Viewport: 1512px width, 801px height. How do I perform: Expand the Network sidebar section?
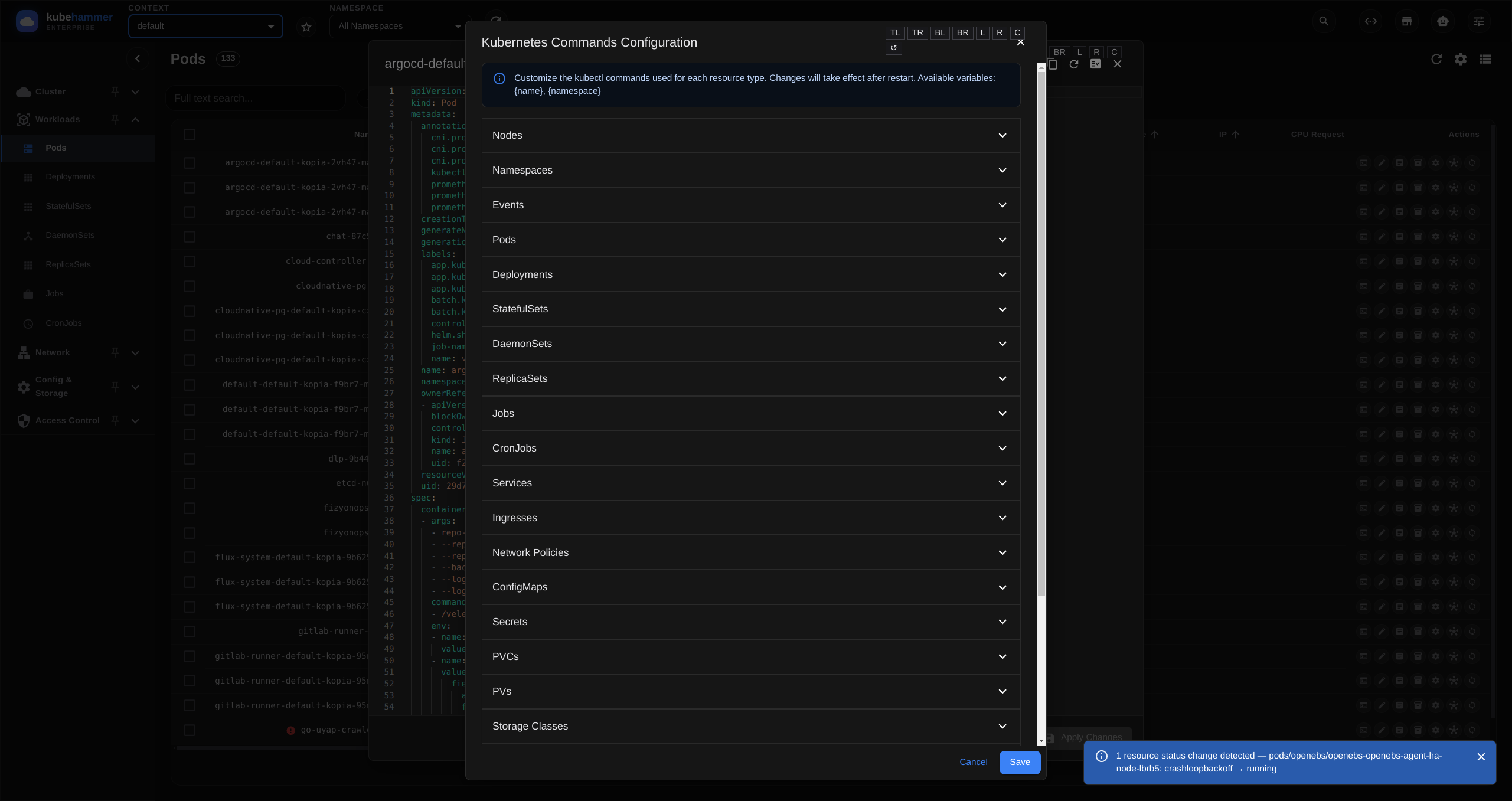[135, 353]
